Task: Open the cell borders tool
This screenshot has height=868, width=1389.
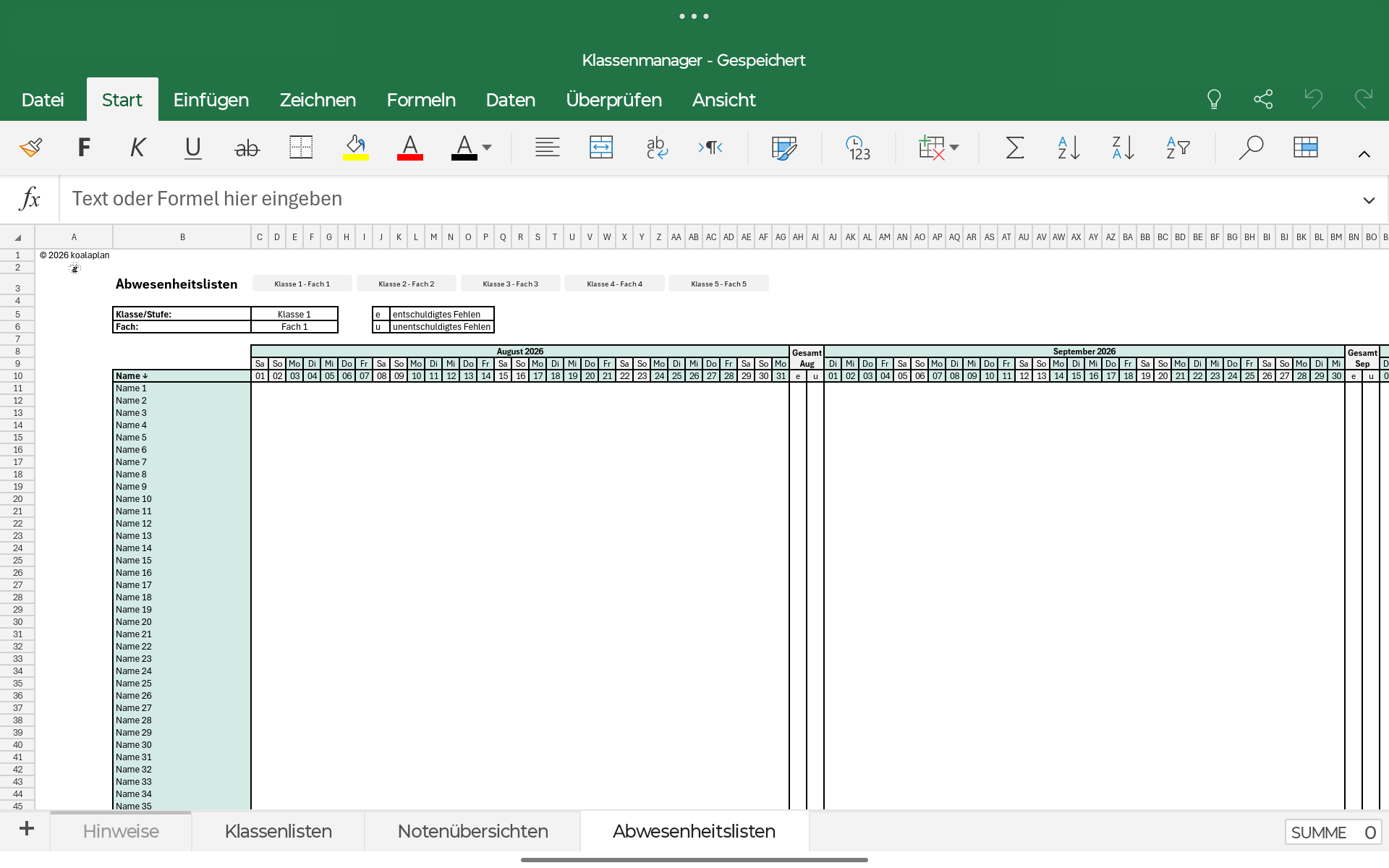Action: tap(301, 148)
